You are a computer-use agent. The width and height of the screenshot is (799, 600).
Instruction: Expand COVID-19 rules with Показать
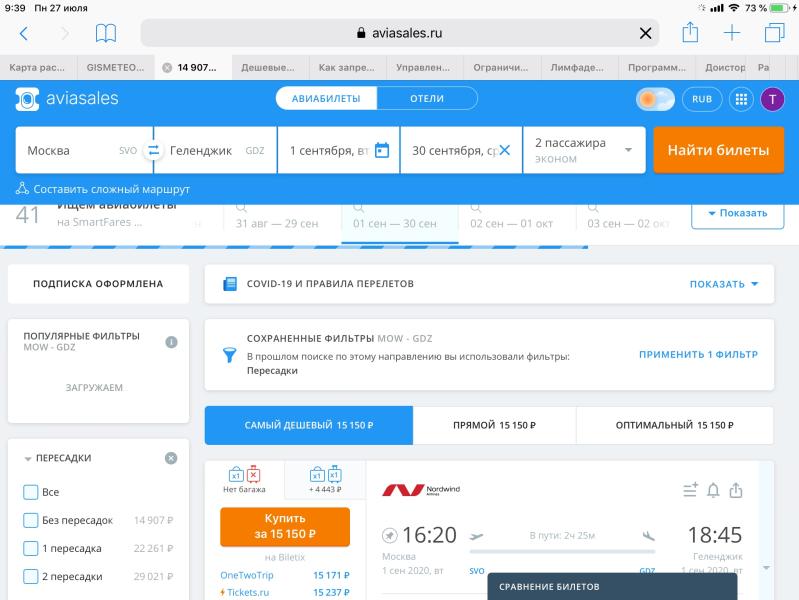click(x=723, y=284)
